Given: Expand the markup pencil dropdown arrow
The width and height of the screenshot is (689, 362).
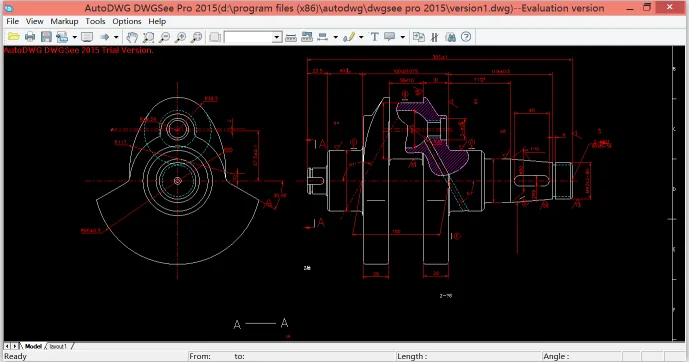Looking at the screenshot, I should pyautogui.click(x=361, y=37).
